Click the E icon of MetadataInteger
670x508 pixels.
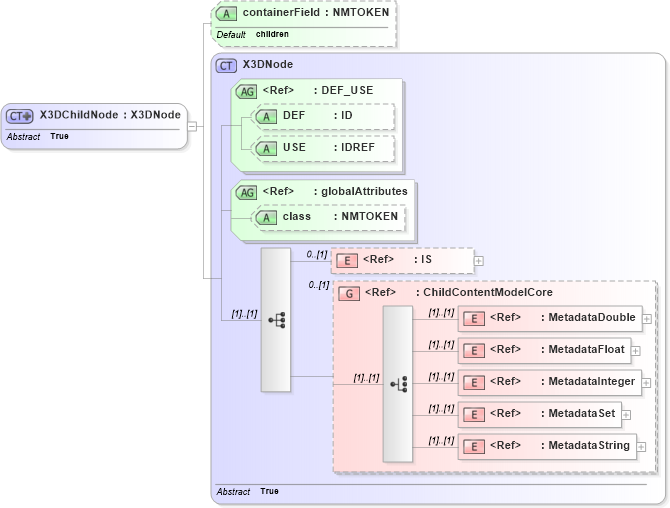[474, 383]
